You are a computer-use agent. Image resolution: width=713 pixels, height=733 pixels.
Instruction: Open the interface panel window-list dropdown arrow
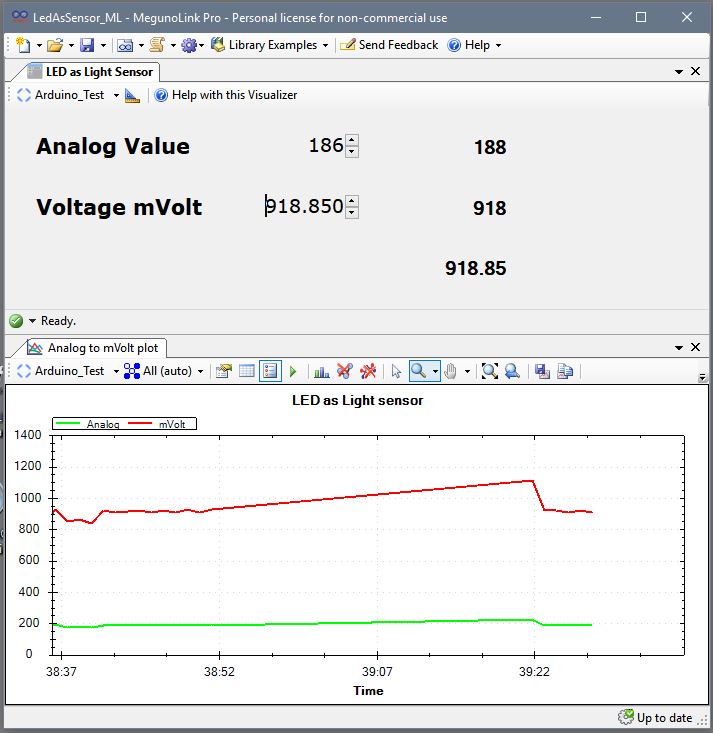679,72
